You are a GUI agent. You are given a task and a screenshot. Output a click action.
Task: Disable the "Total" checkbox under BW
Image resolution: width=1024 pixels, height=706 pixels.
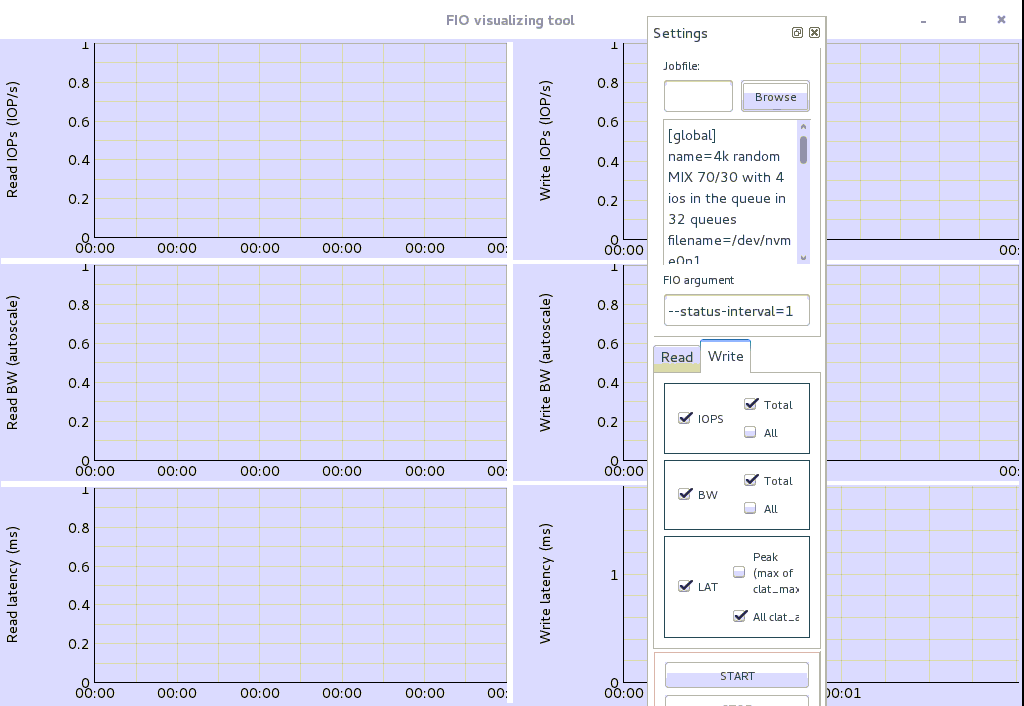coord(750,480)
